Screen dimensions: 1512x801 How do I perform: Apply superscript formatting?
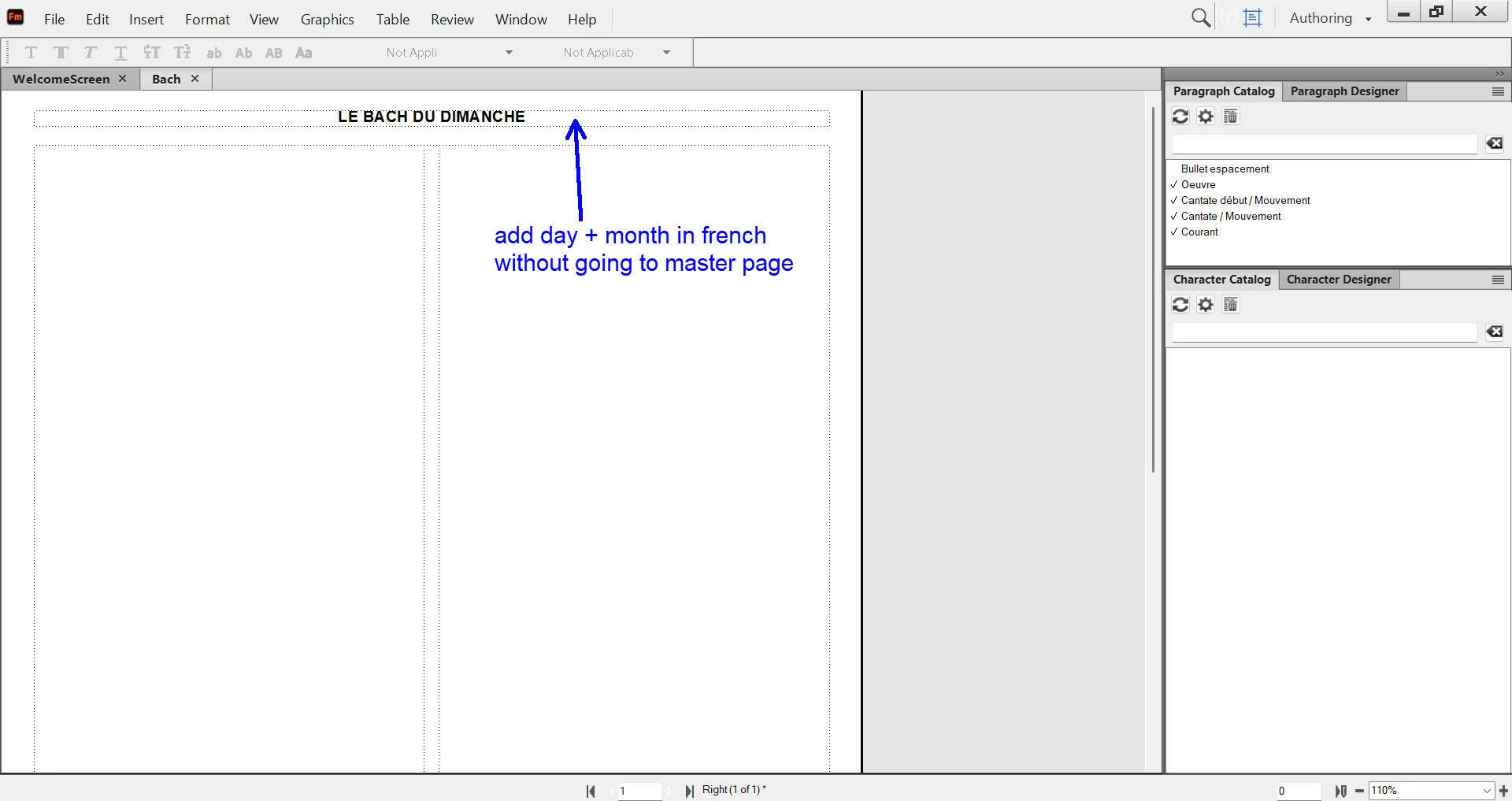[151, 53]
